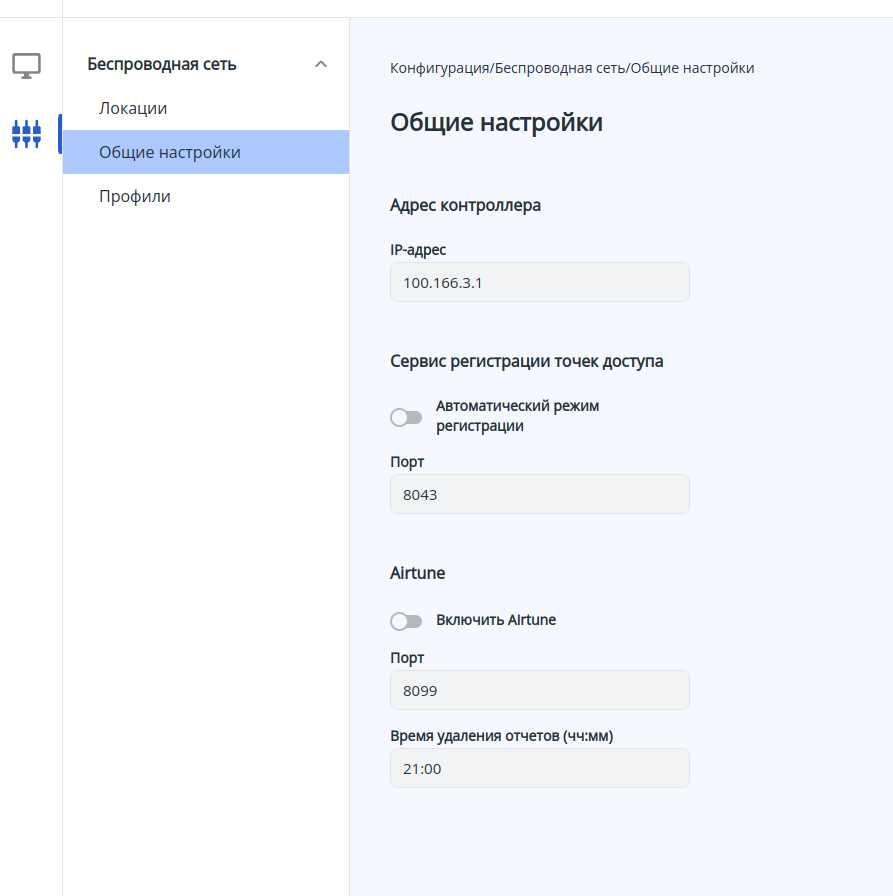The width and height of the screenshot is (893, 896).
Task: Click the Адрес контроллера section heading
Action: point(465,205)
